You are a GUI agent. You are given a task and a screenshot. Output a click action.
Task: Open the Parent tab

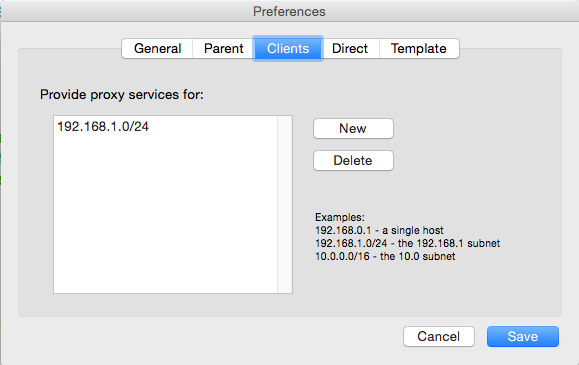pos(223,48)
